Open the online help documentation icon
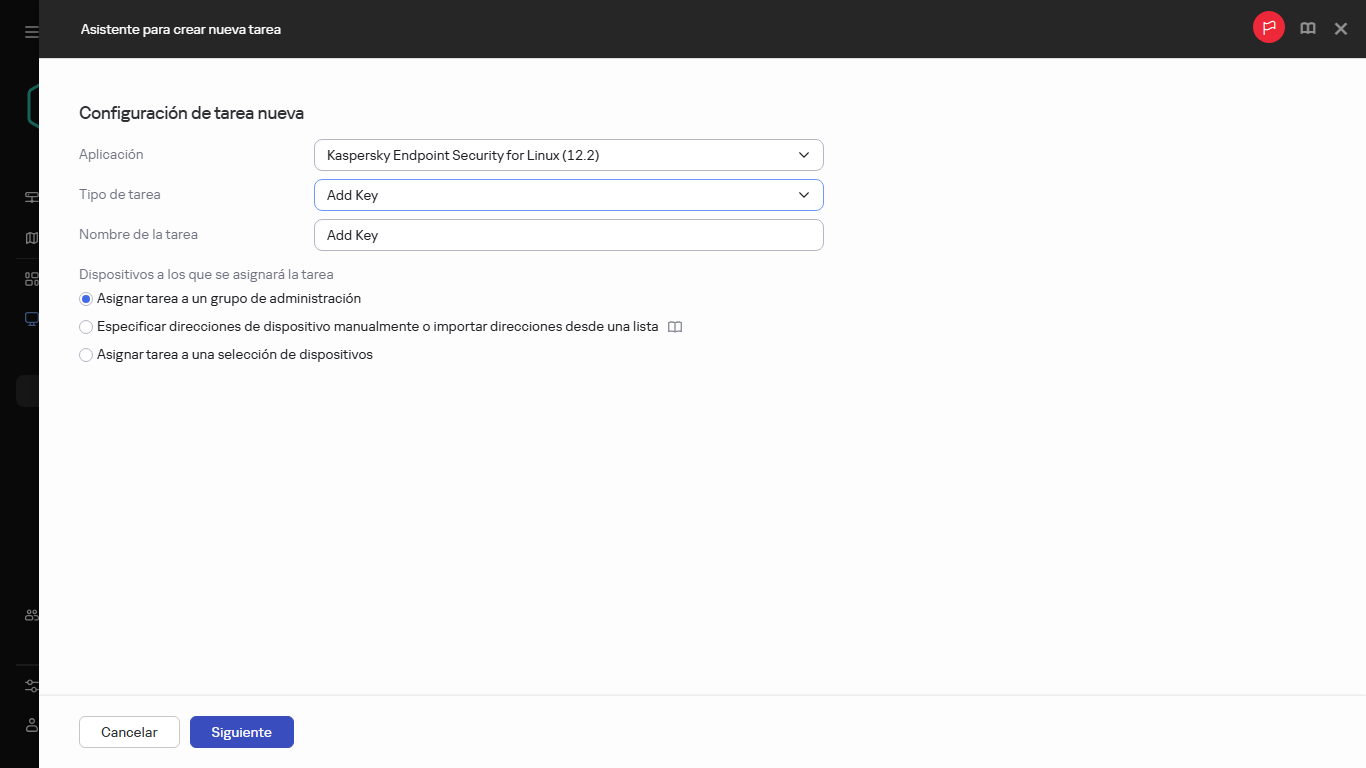Viewport: 1366px width, 768px height. coord(1307,28)
